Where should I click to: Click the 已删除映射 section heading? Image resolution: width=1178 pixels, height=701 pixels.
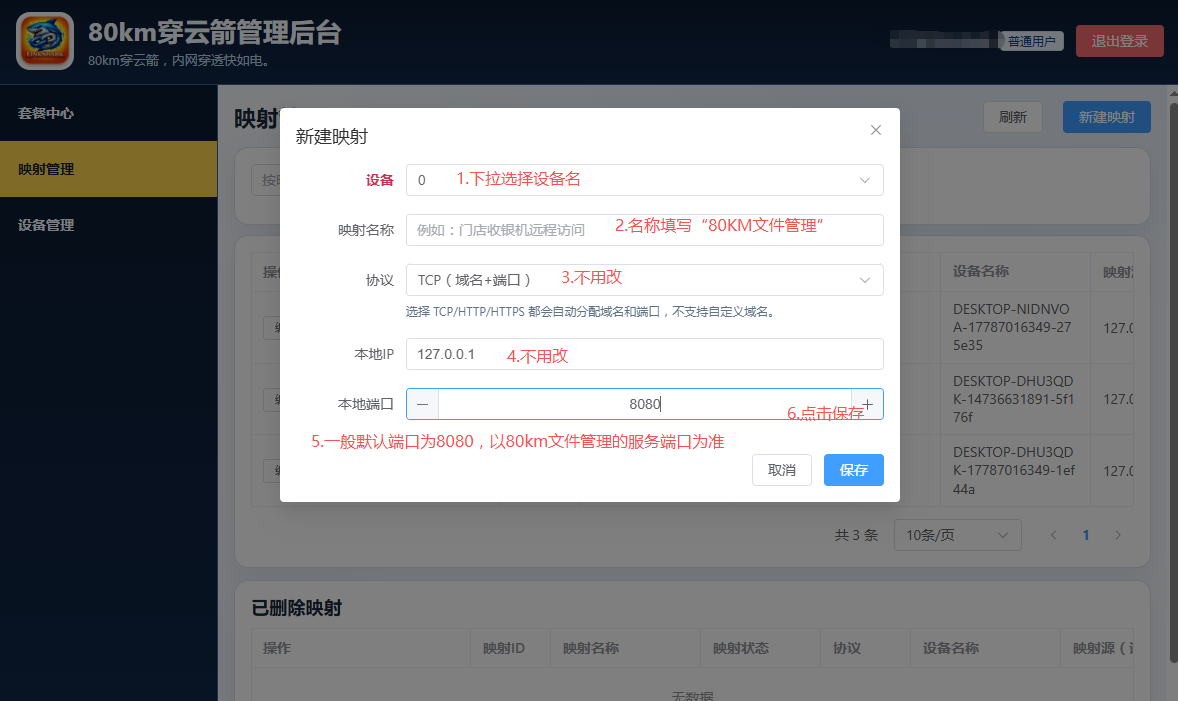296,608
